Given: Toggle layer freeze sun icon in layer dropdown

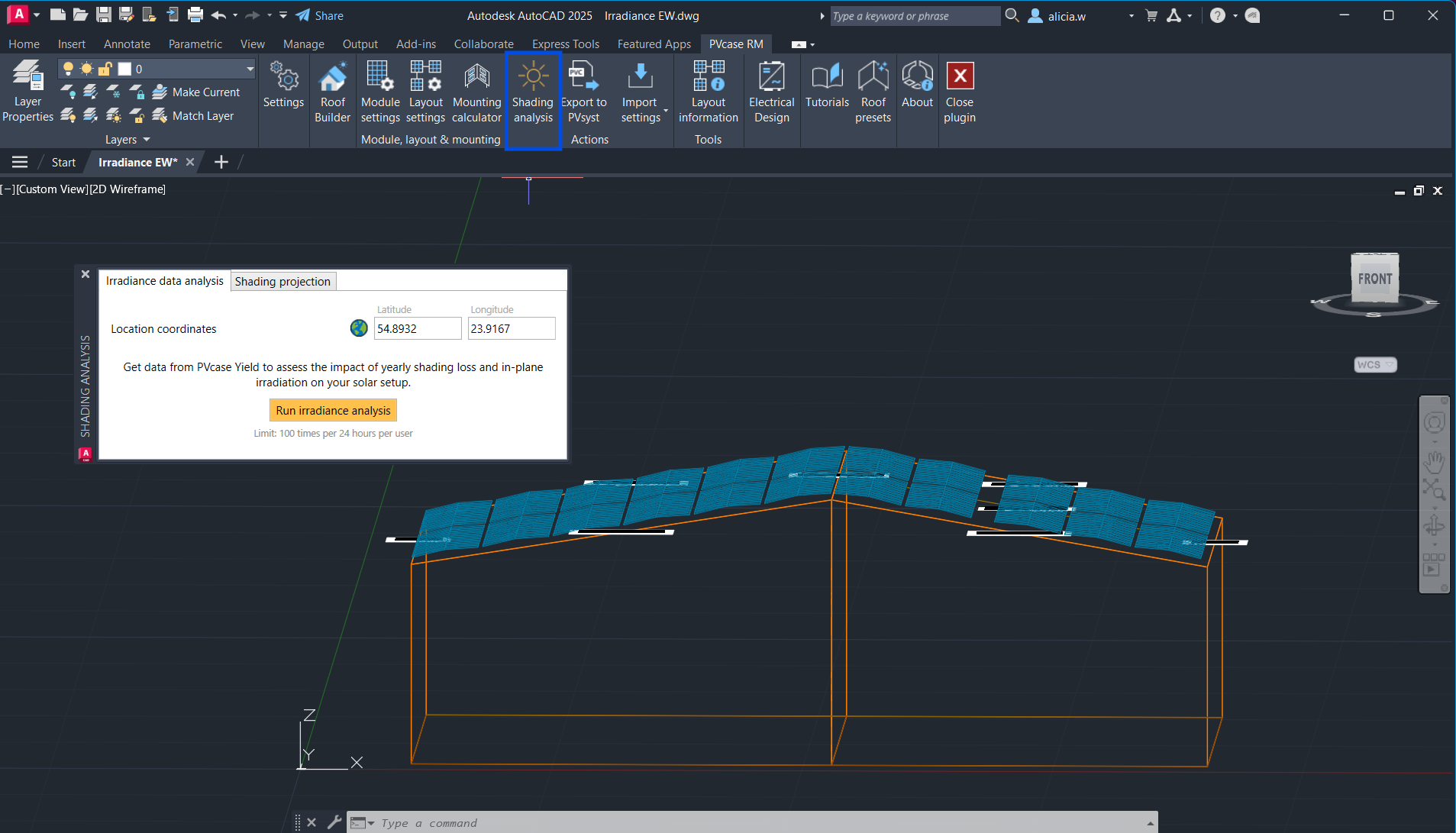Looking at the screenshot, I should pyautogui.click(x=86, y=69).
